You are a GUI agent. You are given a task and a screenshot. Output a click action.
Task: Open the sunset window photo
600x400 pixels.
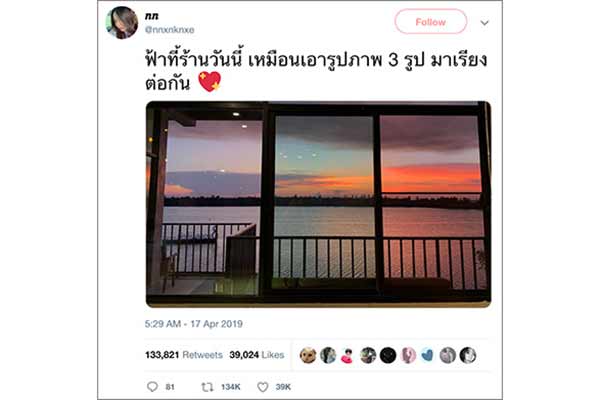coord(318,204)
